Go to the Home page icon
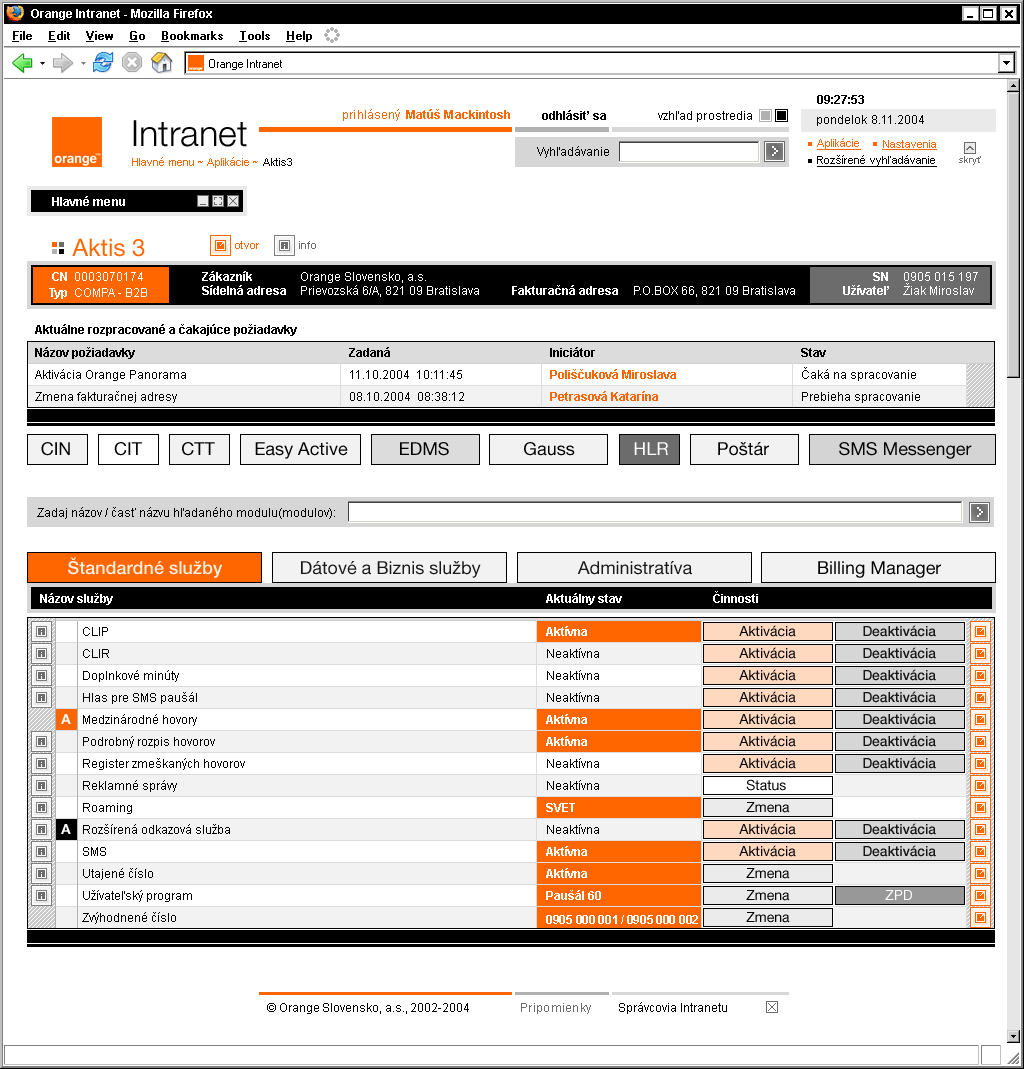The width and height of the screenshot is (1024, 1069). (x=162, y=63)
